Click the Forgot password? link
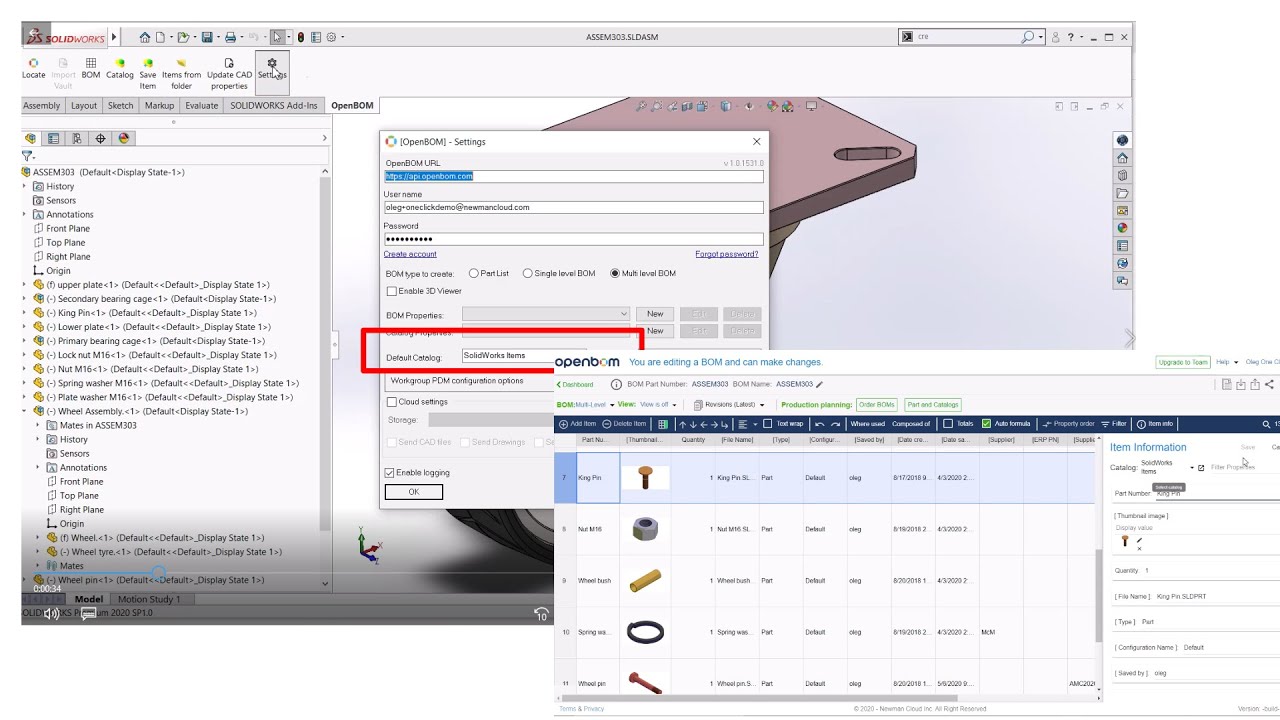Screen dimensions: 1280x720 727,254
